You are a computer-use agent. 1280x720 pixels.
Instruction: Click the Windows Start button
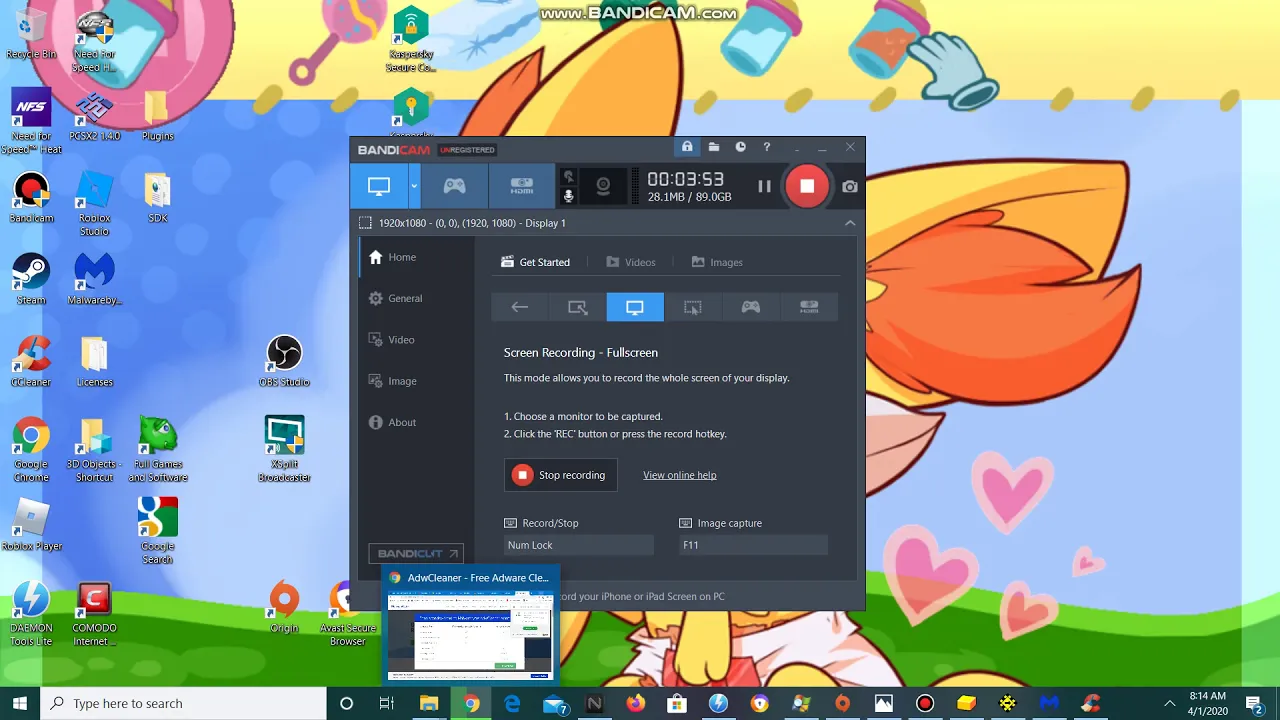[x=20, y=704]
